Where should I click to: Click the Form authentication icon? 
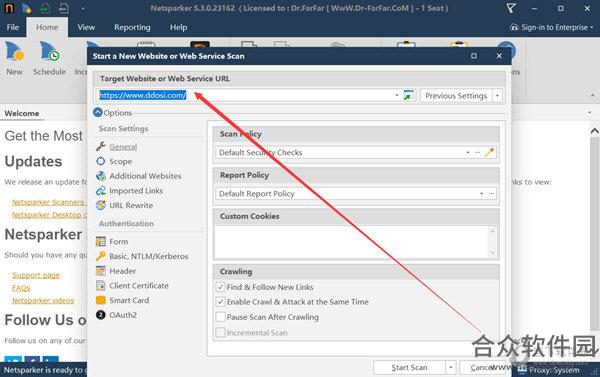tap(101, 242)
